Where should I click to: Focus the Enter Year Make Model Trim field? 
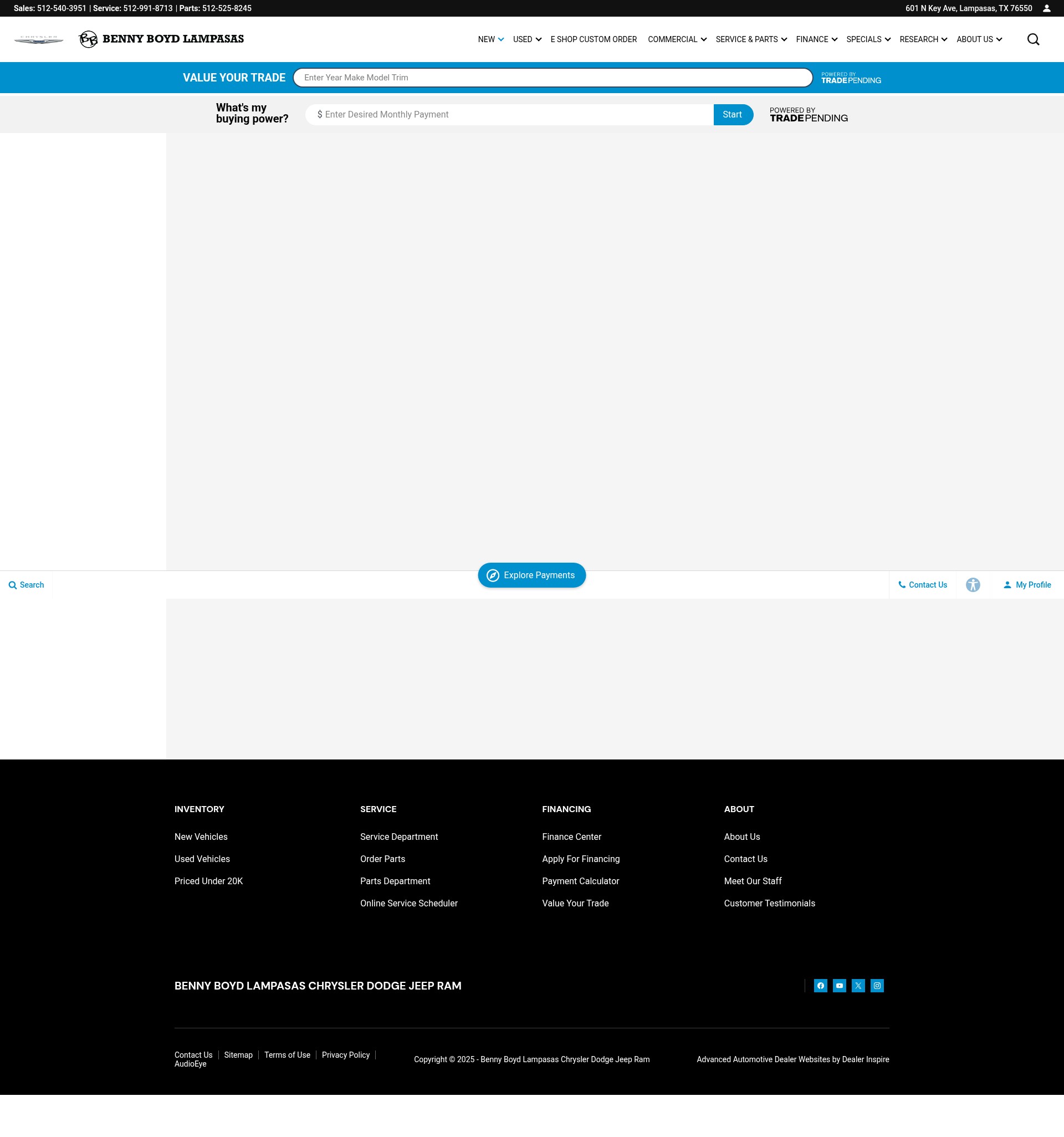[x=553, y=78]
